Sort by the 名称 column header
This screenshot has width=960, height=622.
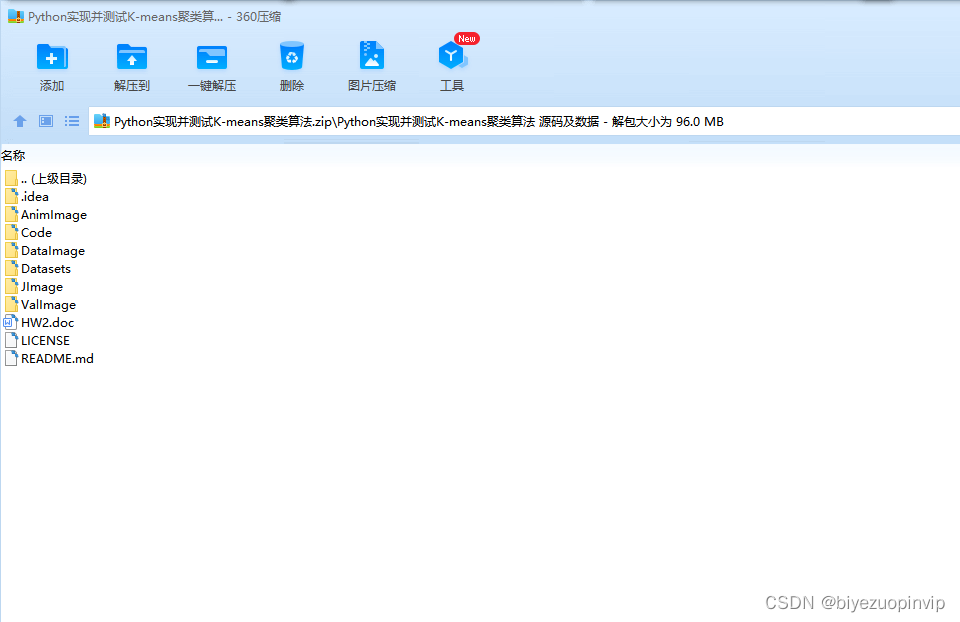pos(13,156)
